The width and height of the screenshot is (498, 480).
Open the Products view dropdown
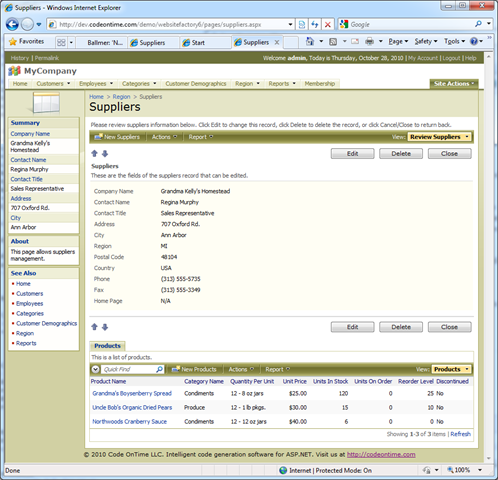pos(452,369)
